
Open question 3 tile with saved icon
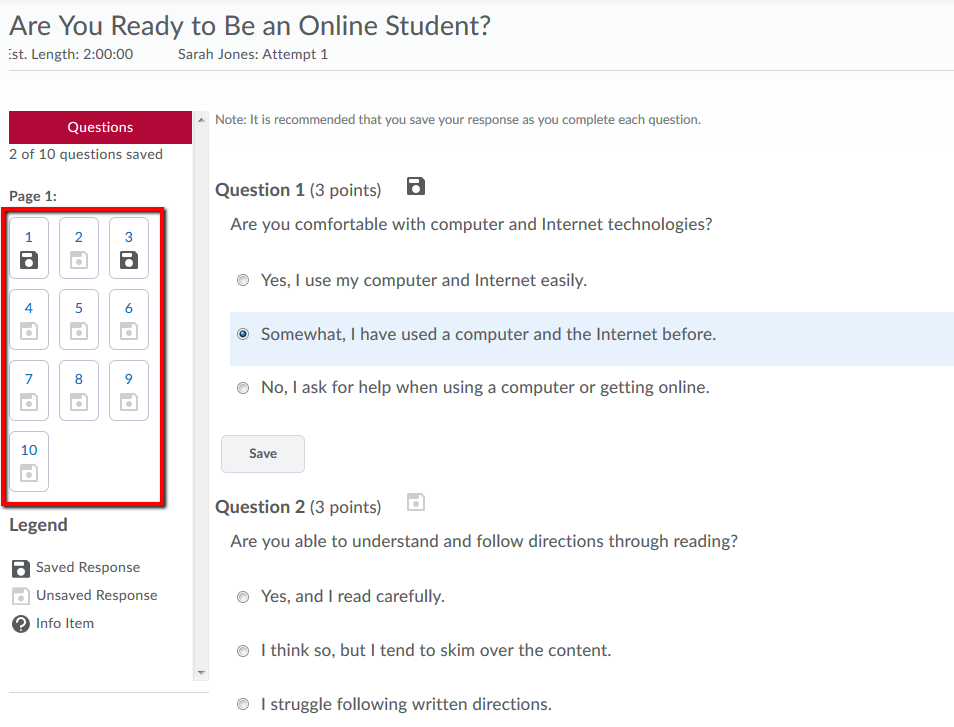[129, 248]
